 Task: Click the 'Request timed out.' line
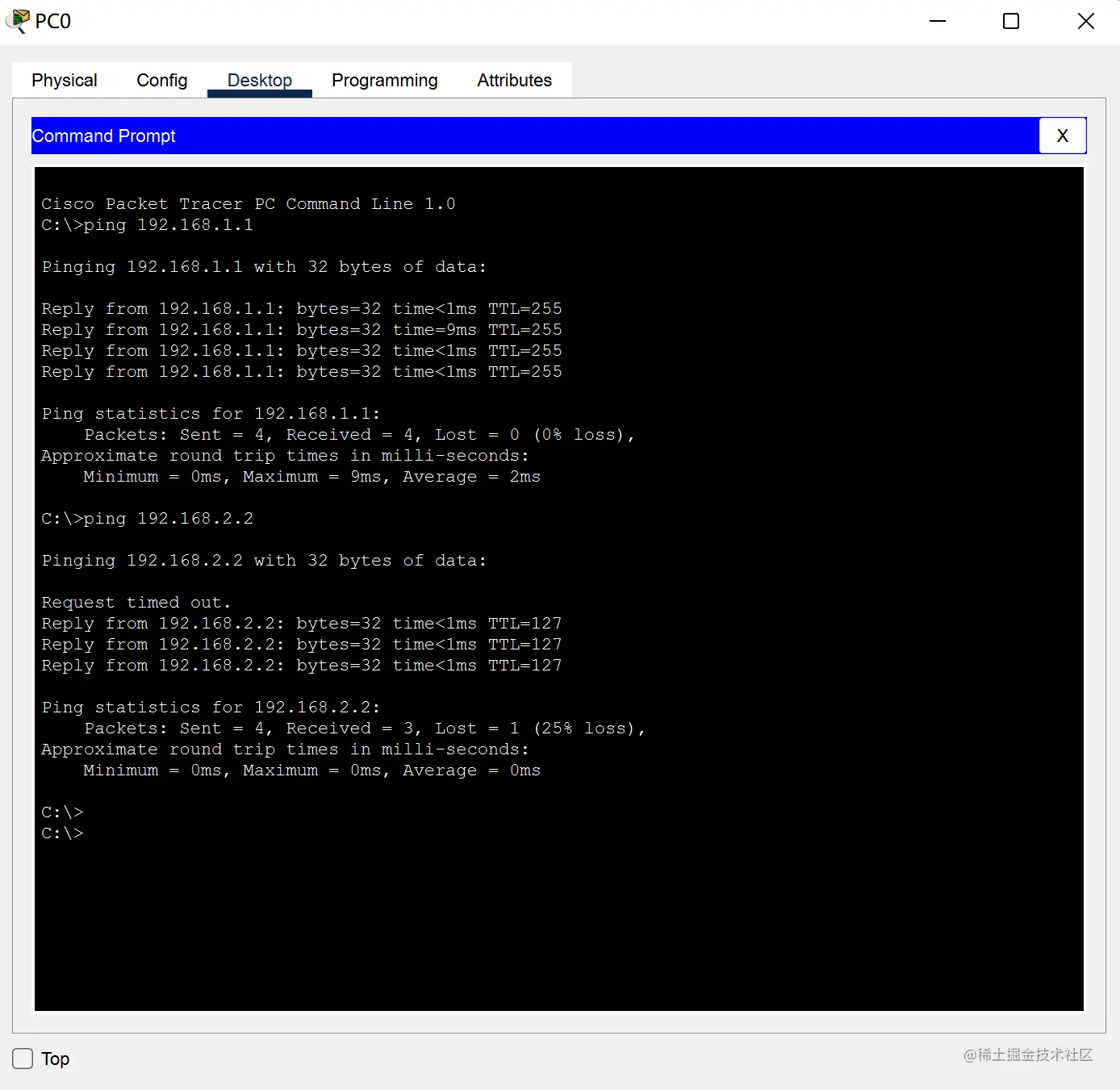click(136, 603)
